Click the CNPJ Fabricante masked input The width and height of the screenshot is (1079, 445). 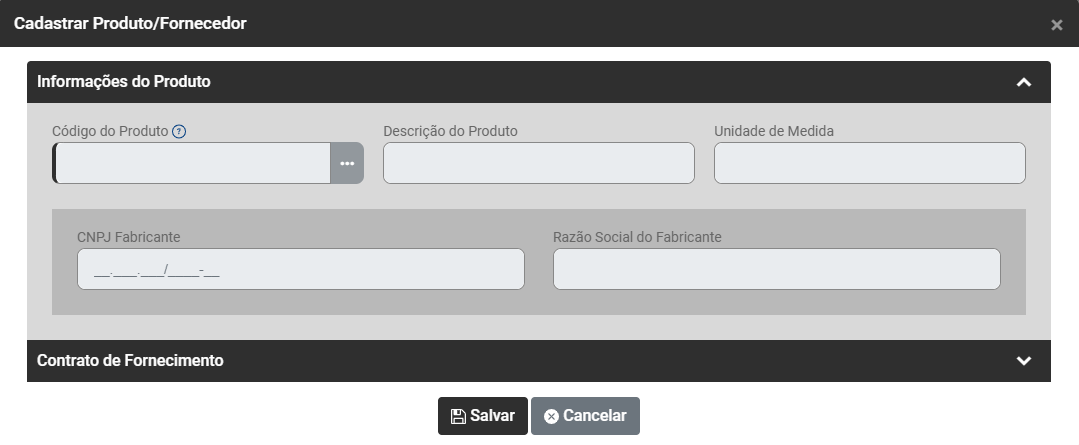300,269
